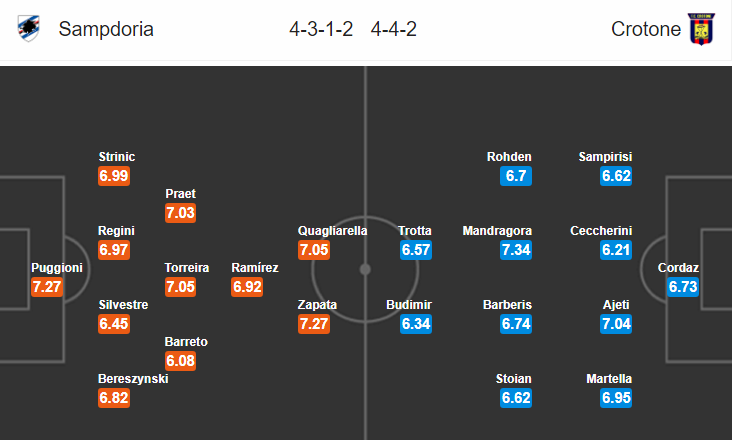Select Puggioni's 7.27 rating badge
Screen dimensions: 732x440
[47, 286]
